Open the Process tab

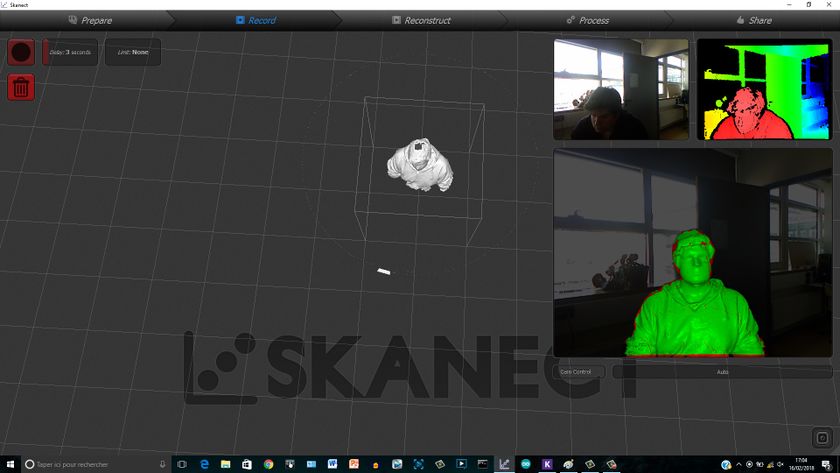[x=587, y=20]
